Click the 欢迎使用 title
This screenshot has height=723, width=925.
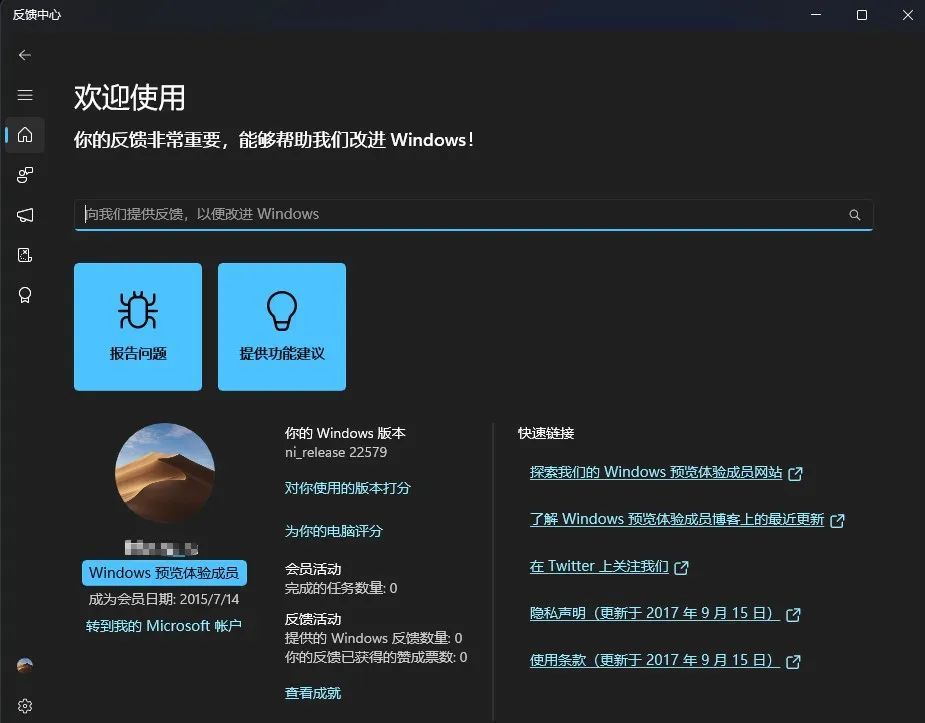(130, 97)
